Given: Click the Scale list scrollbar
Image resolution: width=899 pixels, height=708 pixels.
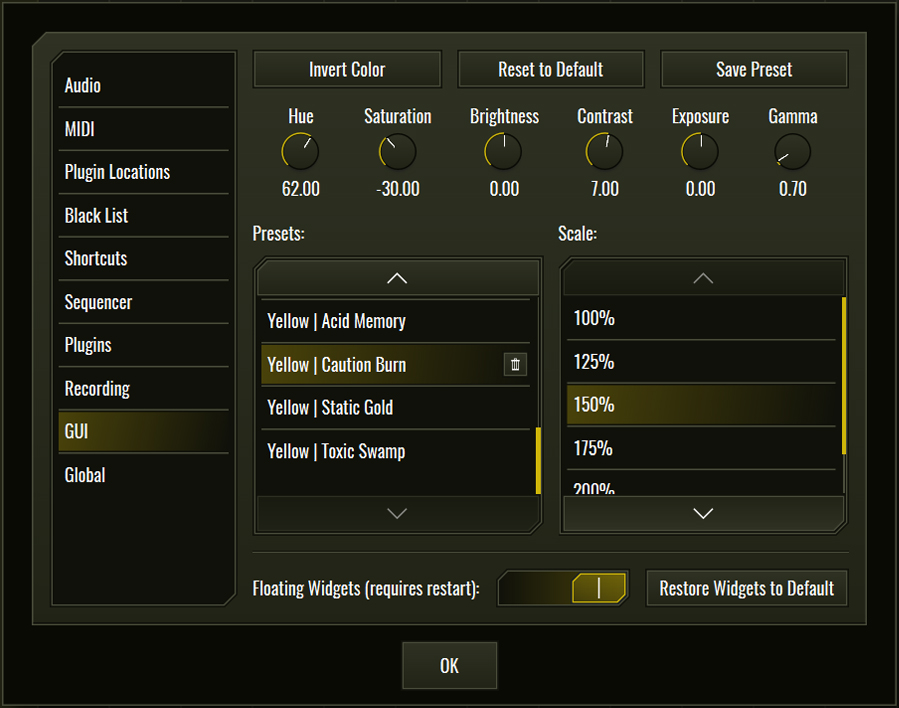Looking at the screenshot, I should click(x=844, y=375).
